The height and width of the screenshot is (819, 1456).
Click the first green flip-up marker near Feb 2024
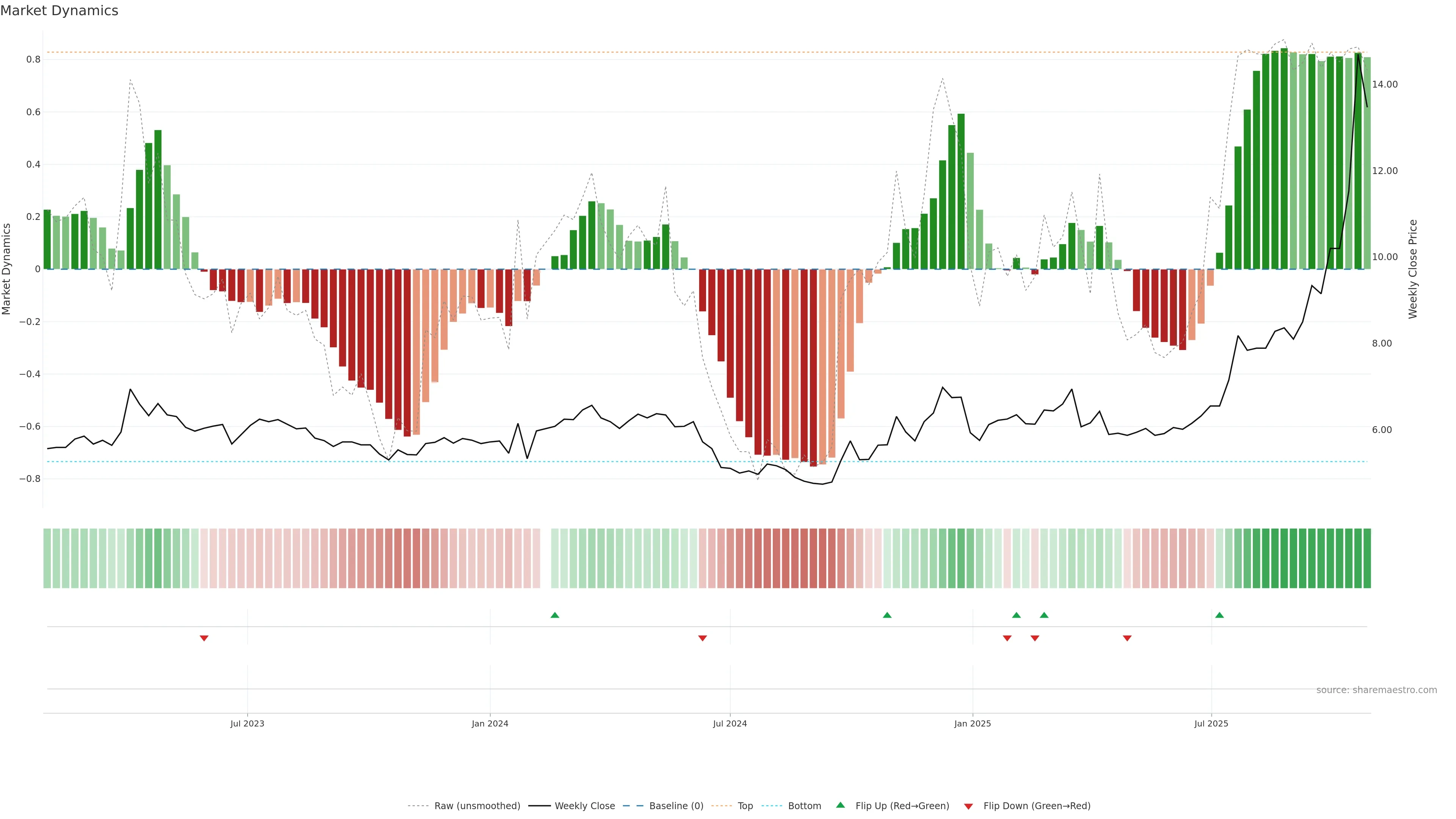tap(554, 615)
